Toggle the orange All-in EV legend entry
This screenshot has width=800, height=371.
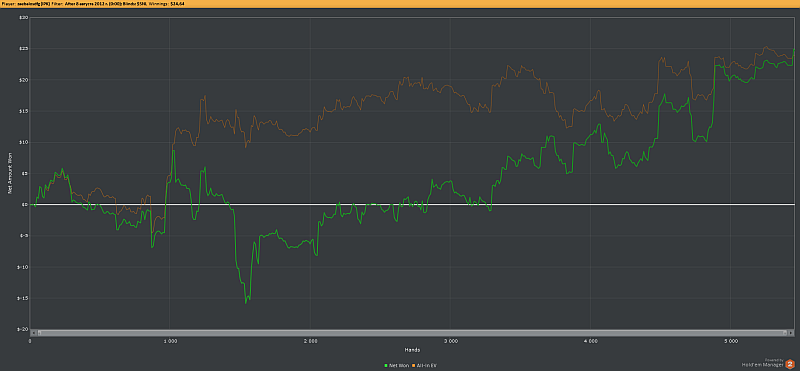(425, 366)
